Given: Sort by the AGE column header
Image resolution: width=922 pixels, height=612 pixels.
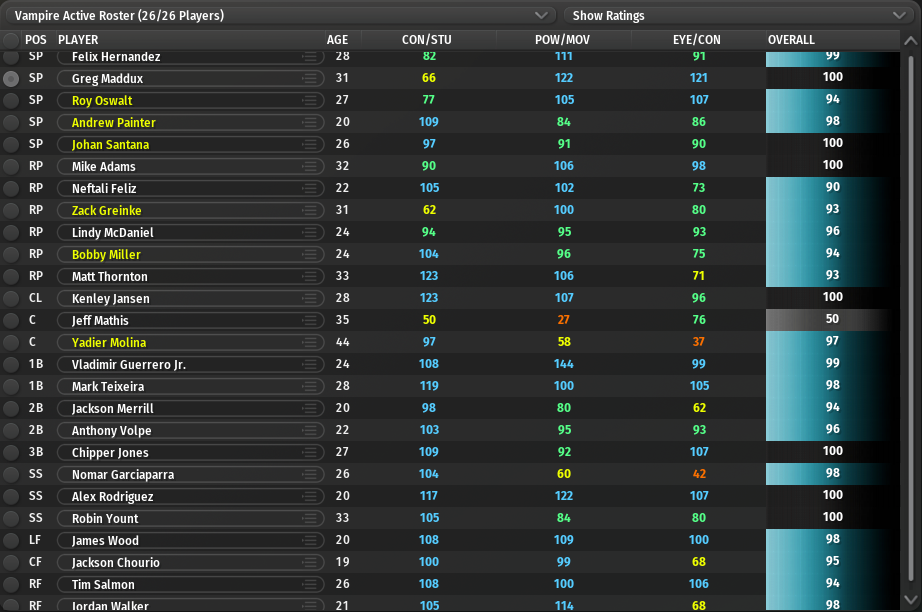Looking at the screenshot, I should tap(337, 40).
